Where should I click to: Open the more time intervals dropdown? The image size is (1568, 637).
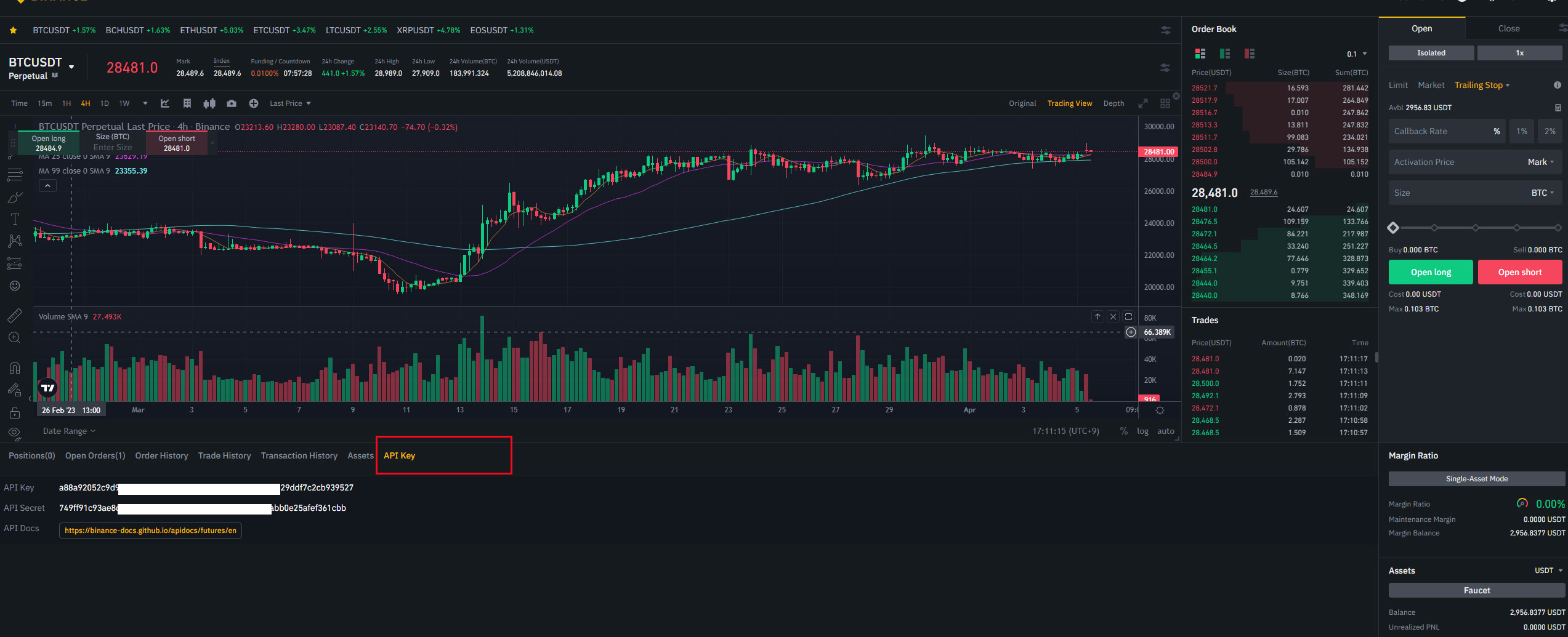(x=145, y=103)
